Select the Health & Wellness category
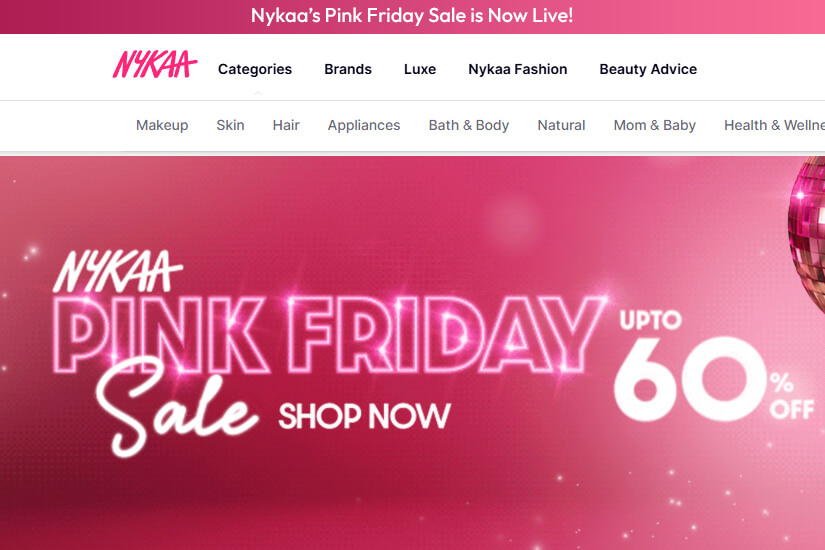825x550 pixels. pos(774,125)
